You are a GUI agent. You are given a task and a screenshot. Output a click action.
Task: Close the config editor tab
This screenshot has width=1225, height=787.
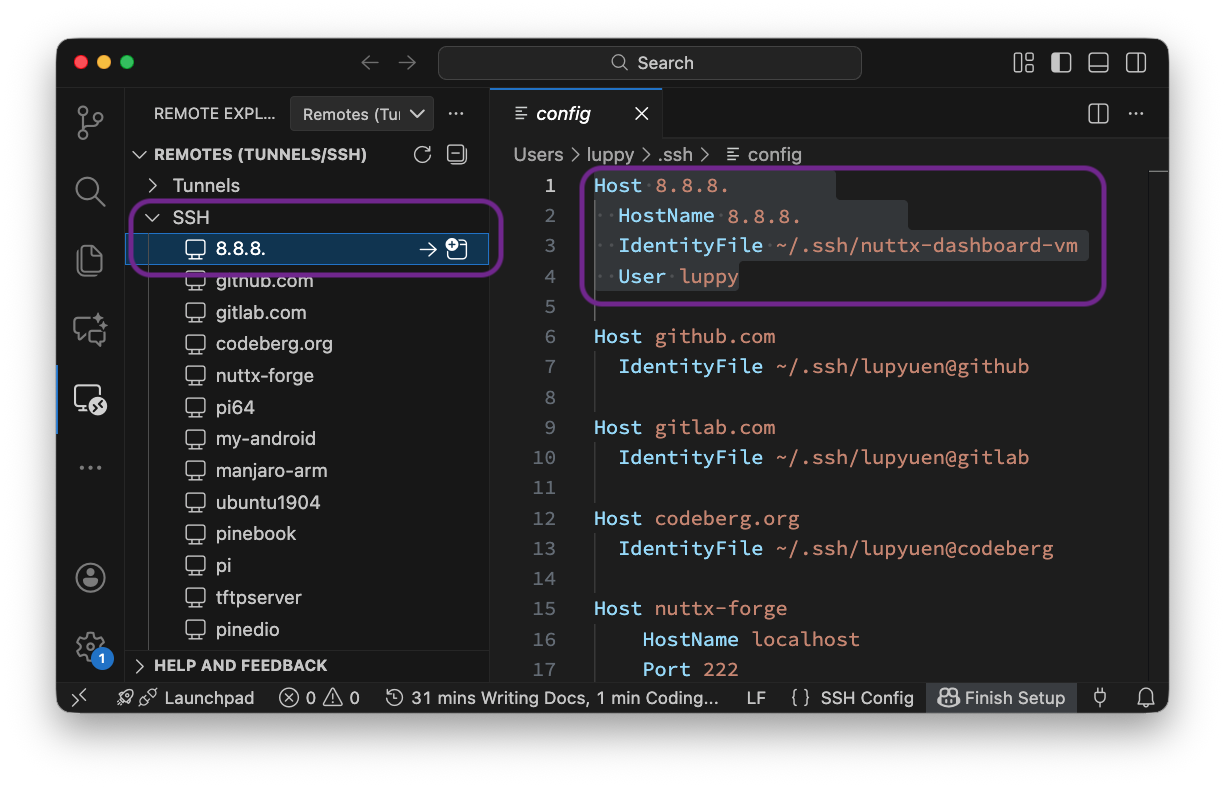642,114
